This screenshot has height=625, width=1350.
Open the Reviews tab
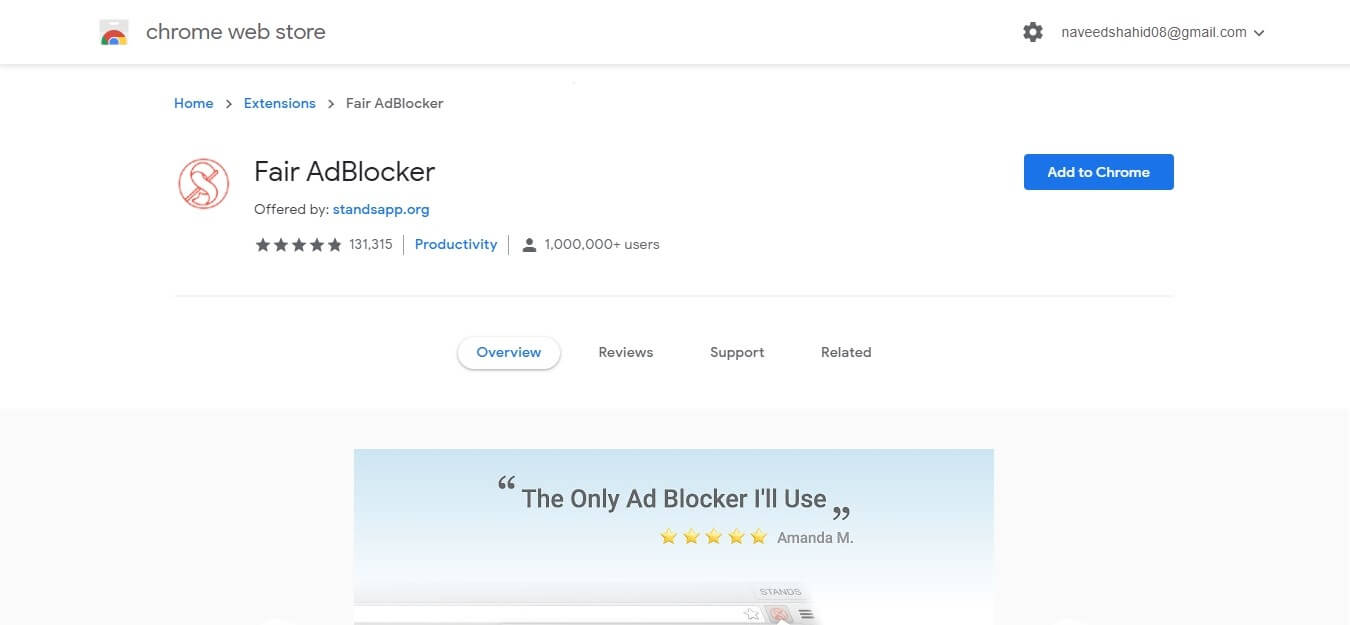[x=626, y=352]
